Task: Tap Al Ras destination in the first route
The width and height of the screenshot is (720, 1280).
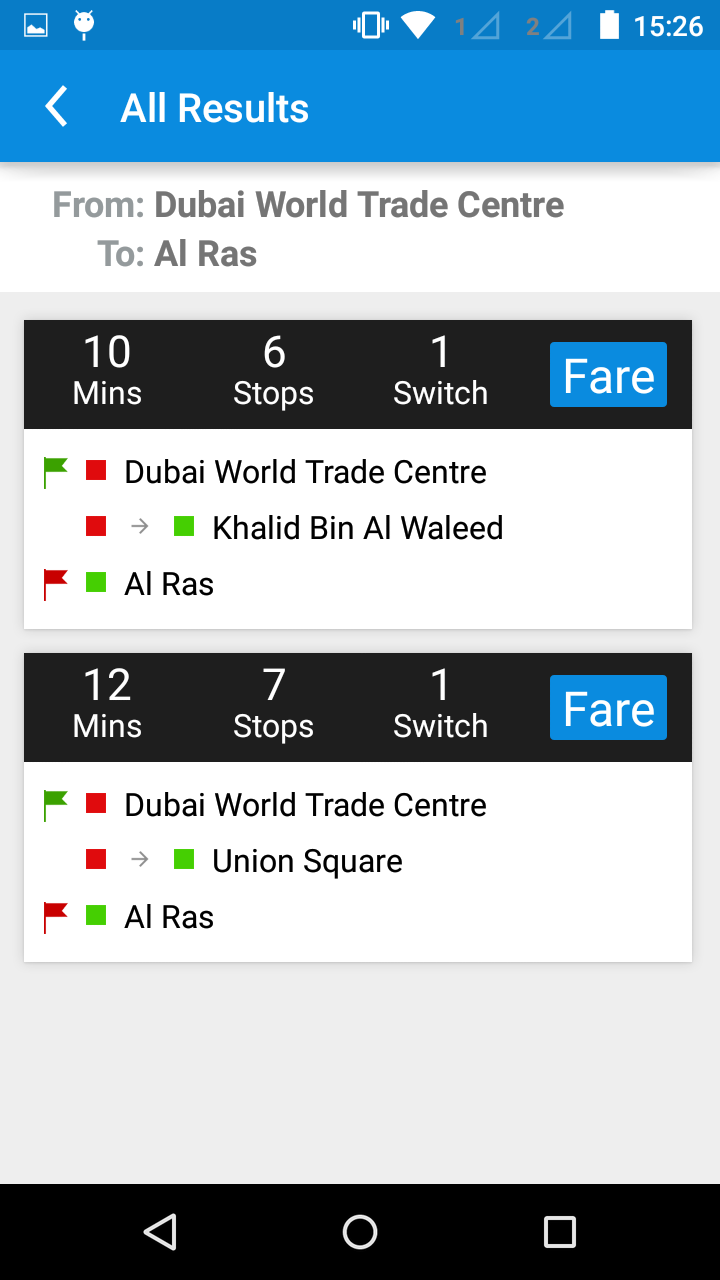Action: click(x=169, y=584)
